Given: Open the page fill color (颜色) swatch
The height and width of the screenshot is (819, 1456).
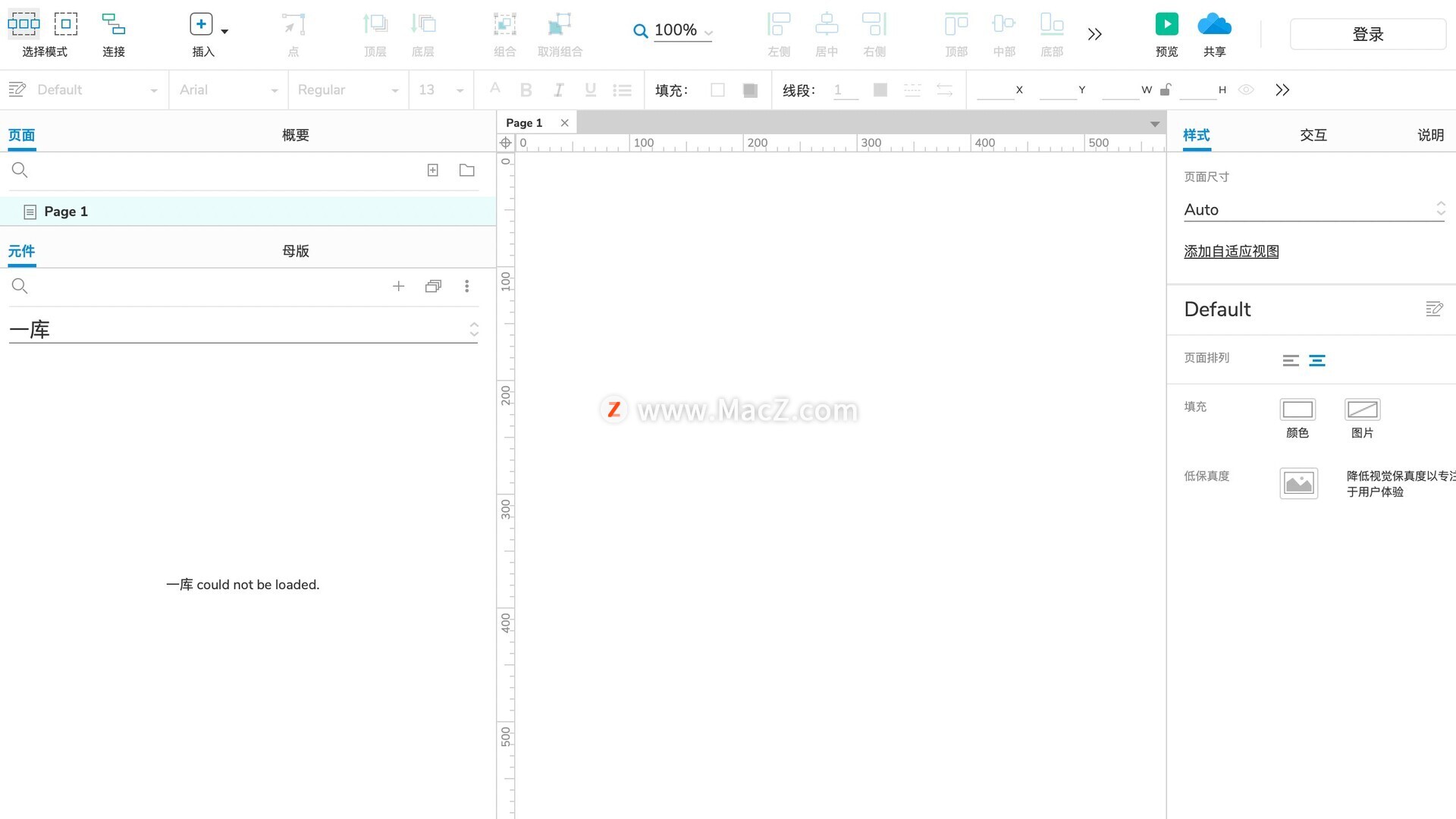Looking at the screenshot, I should click(1297, 409).
